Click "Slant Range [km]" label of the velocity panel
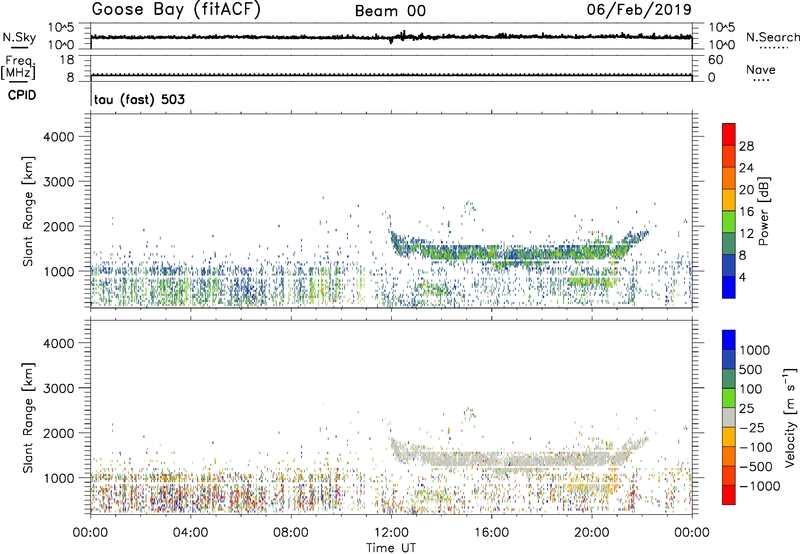Screen dimensions: 800x554 click(28, 418)
